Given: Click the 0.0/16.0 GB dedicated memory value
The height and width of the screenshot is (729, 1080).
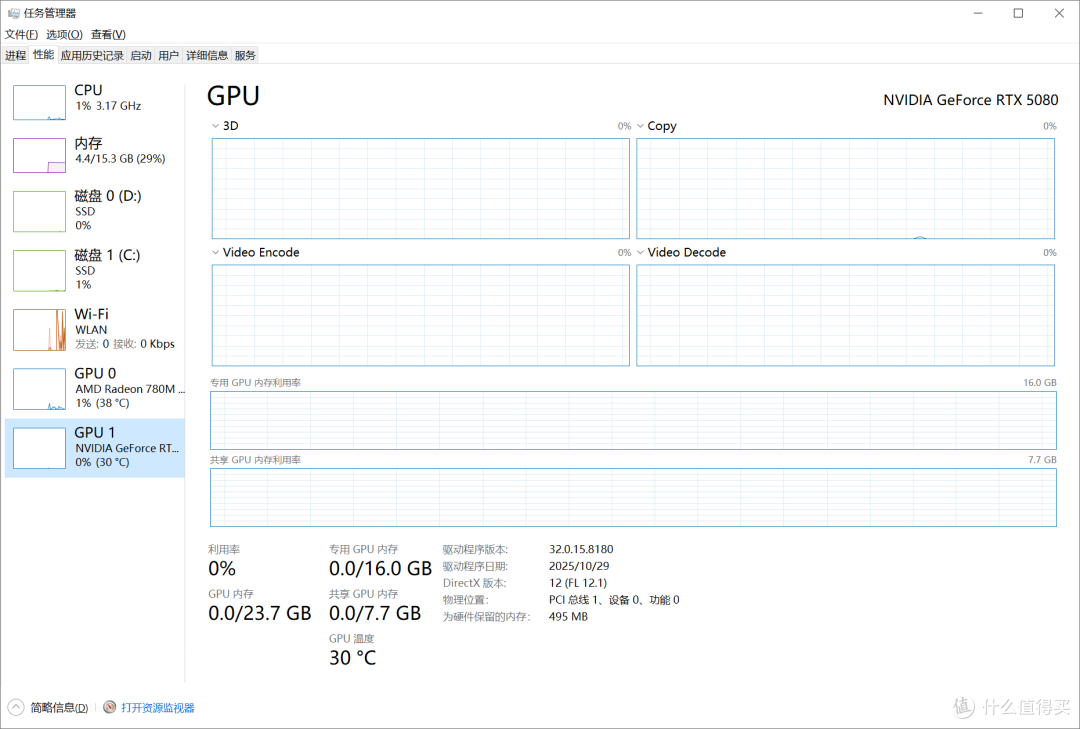Looking at the screenshot, I should coord(380,569).
